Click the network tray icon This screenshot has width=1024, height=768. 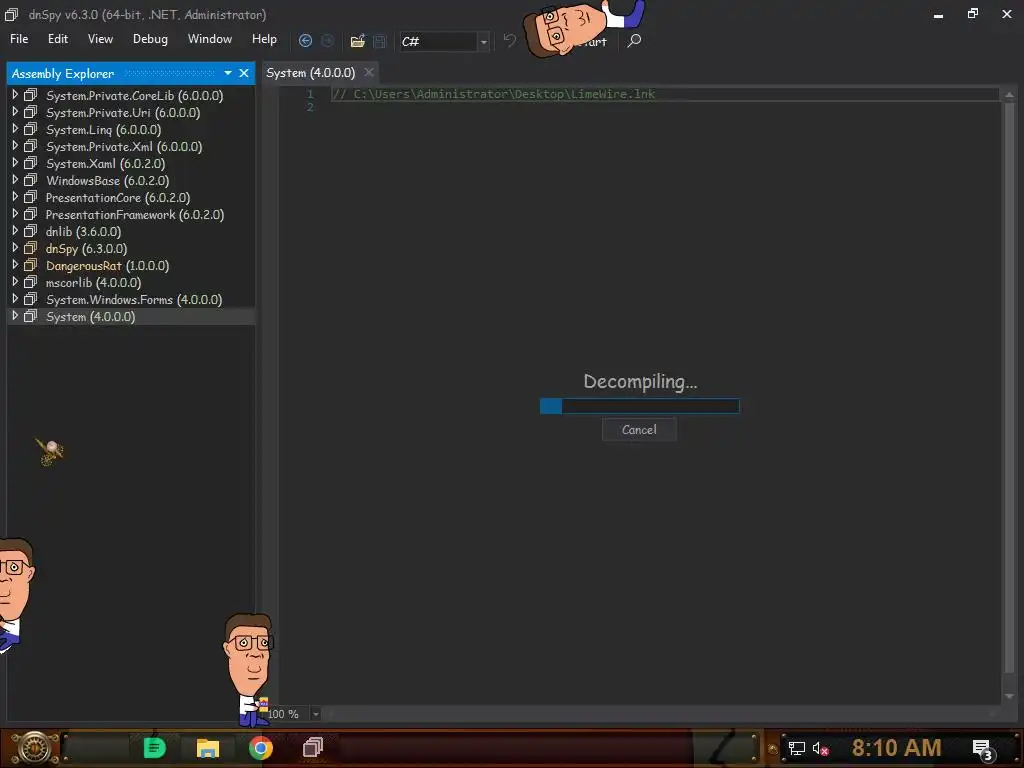[x=796, y=748]
